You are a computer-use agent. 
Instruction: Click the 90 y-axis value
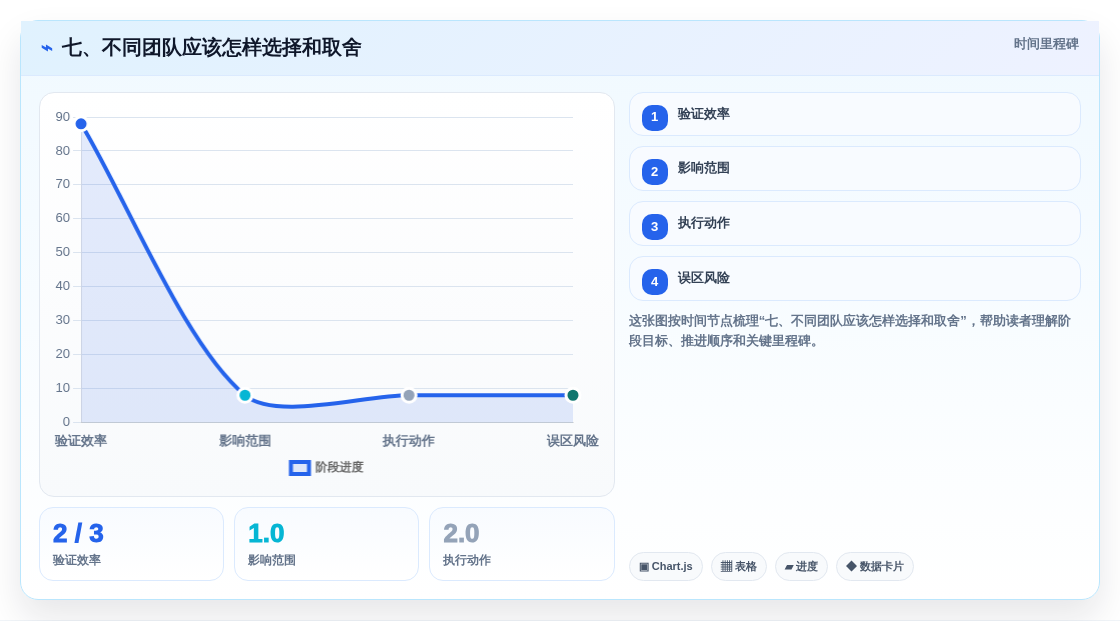point(63,116)
